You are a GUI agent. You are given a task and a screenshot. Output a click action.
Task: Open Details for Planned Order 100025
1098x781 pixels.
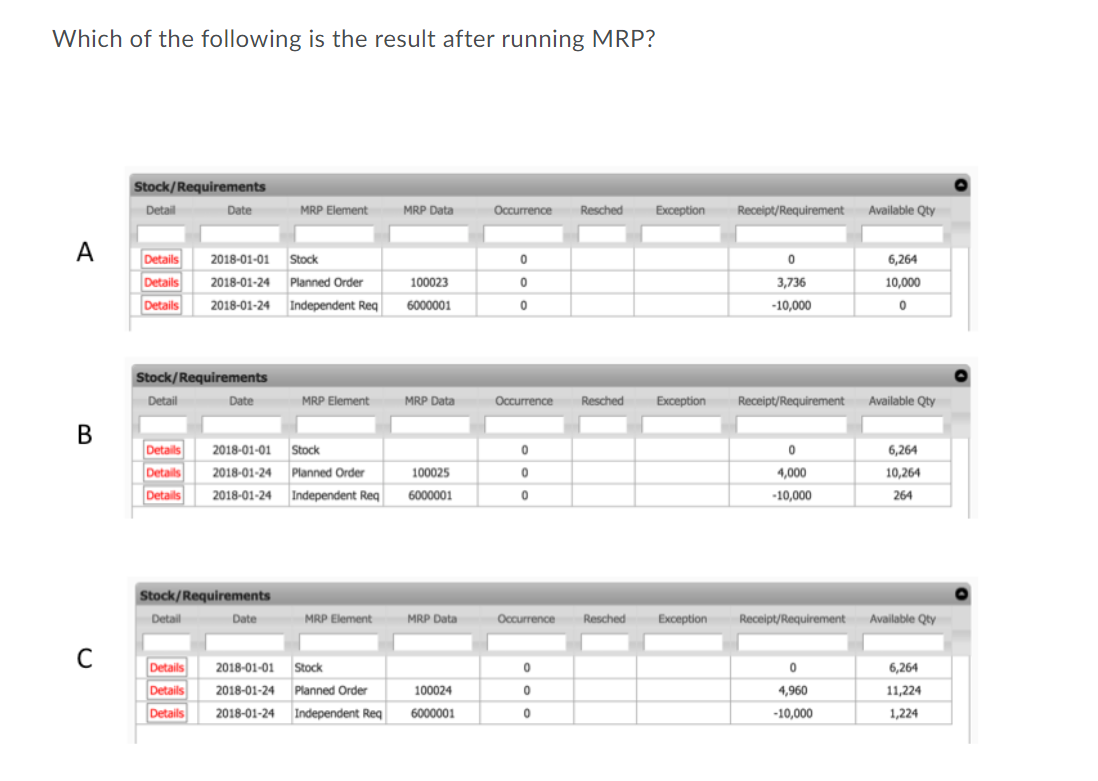coord(162,472)
